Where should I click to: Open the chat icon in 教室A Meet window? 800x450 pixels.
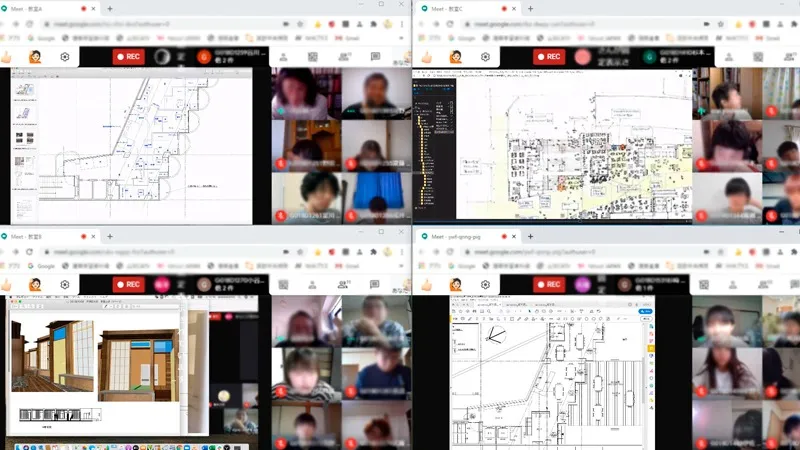[x=375, y=57]
